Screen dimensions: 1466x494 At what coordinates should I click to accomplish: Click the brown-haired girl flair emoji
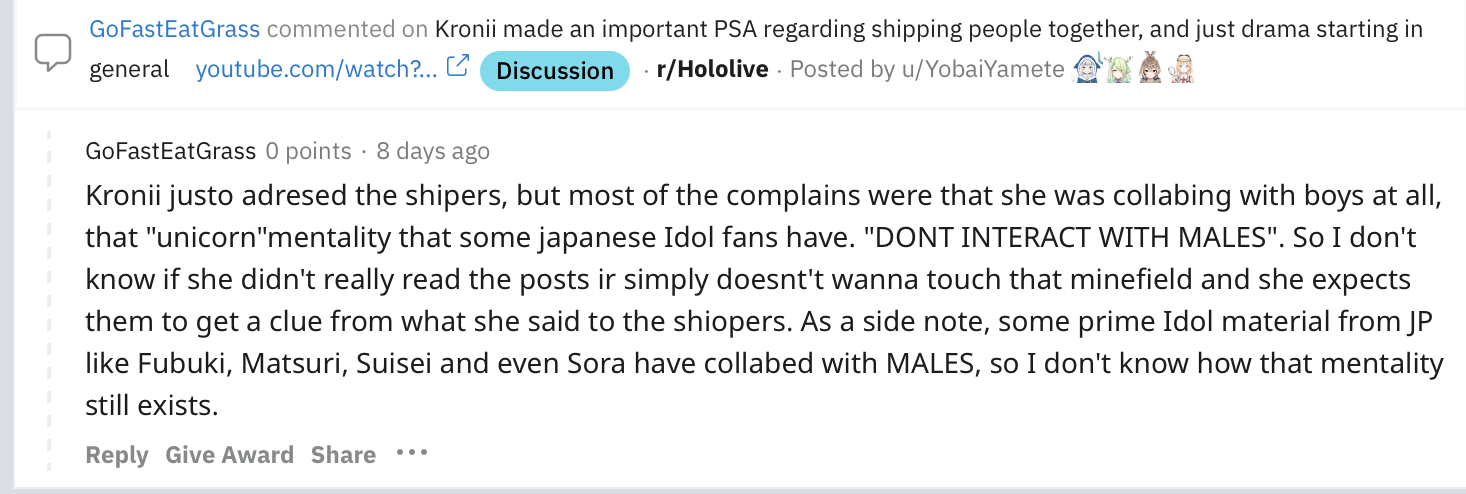[x=1150, y=69]
